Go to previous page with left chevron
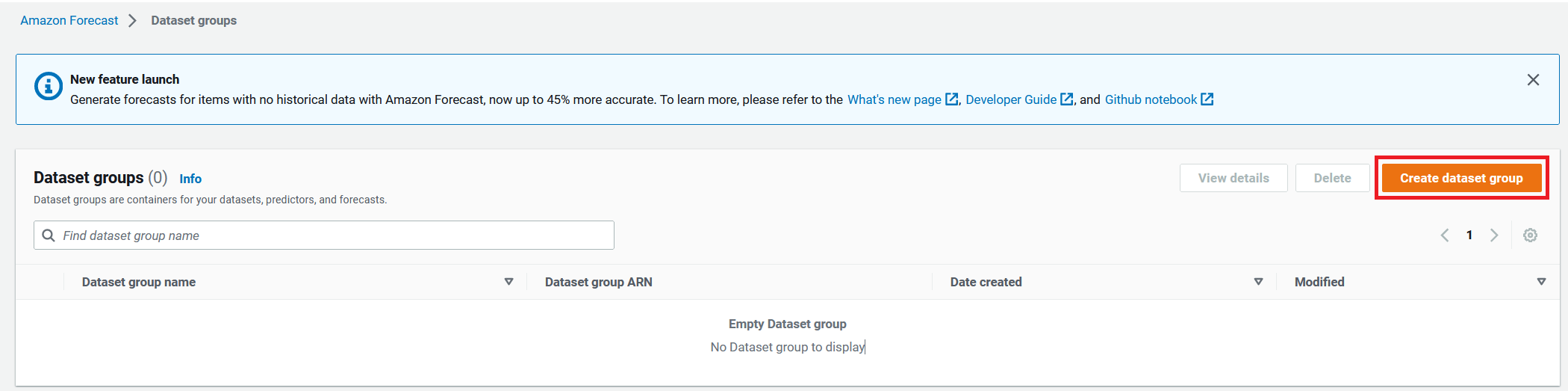 [1445, 235]
